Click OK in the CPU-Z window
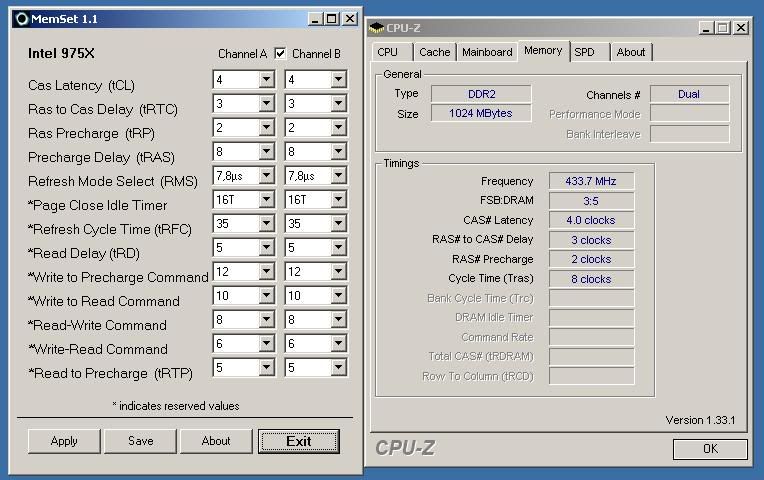This screenshot has width=764, height=480. [x=710, y=449]
